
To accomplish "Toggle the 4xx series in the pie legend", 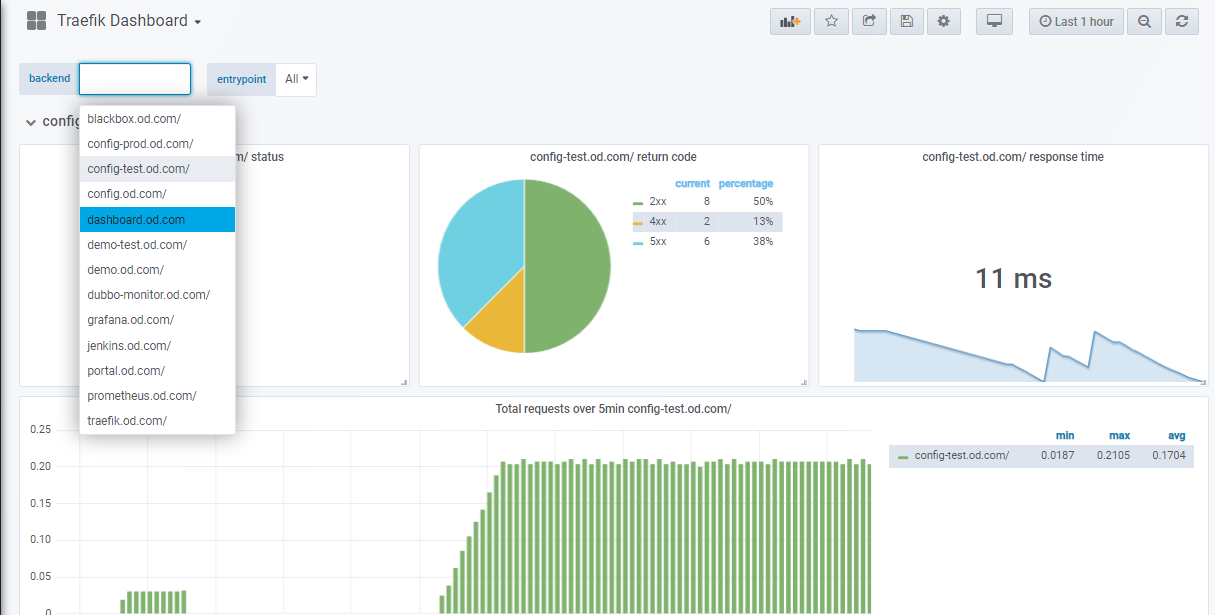I will click(x=658, y=222).
